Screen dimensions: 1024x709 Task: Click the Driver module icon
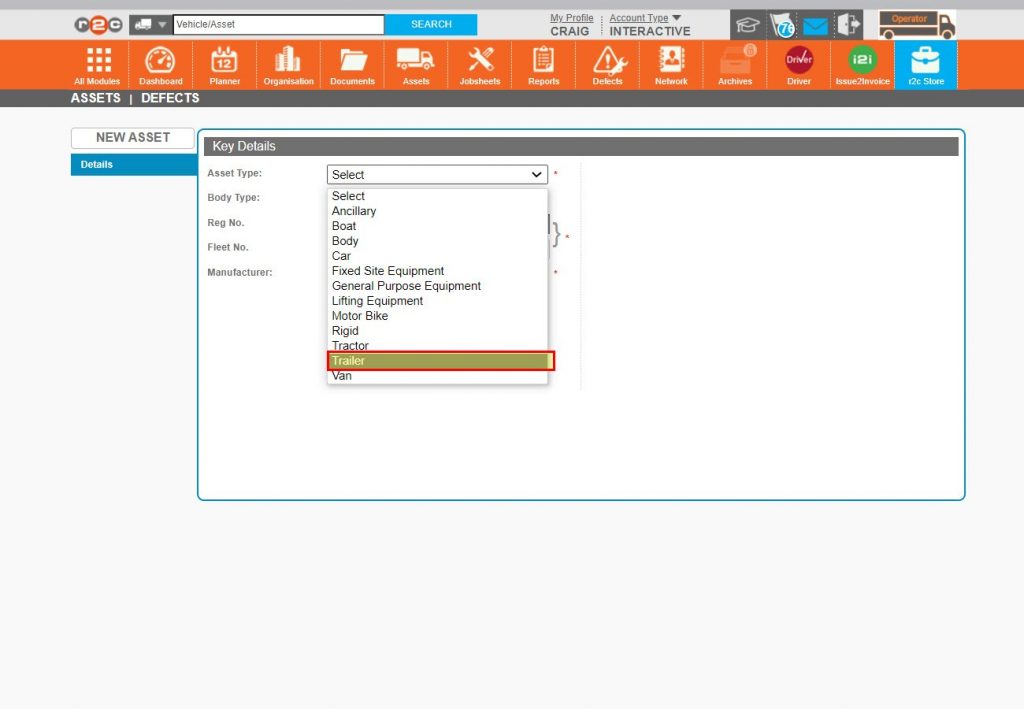[x=798, y=63]
